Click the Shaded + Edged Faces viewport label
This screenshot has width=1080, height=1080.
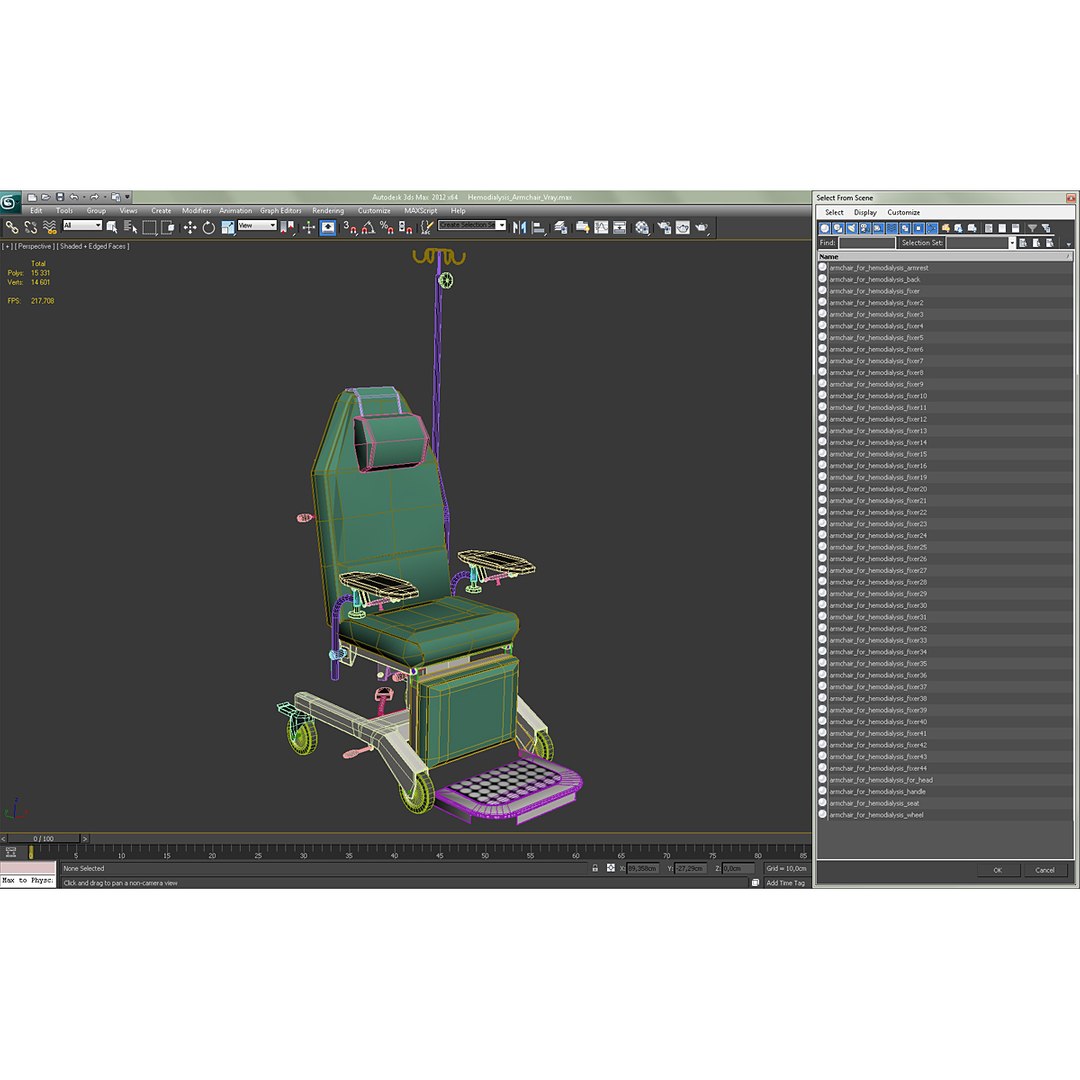94,246
